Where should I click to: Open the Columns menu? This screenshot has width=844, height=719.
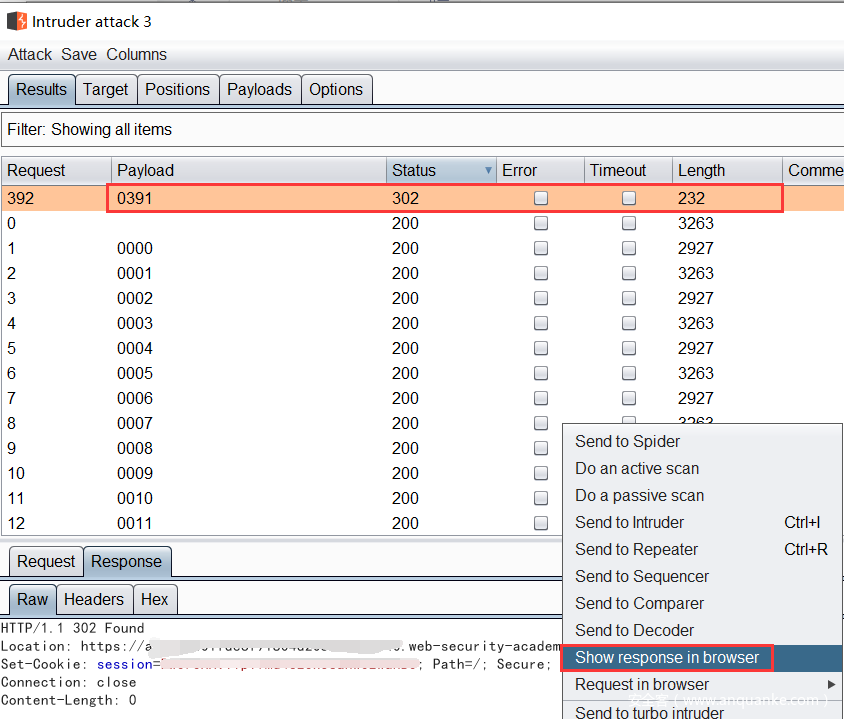click(136, 55)
